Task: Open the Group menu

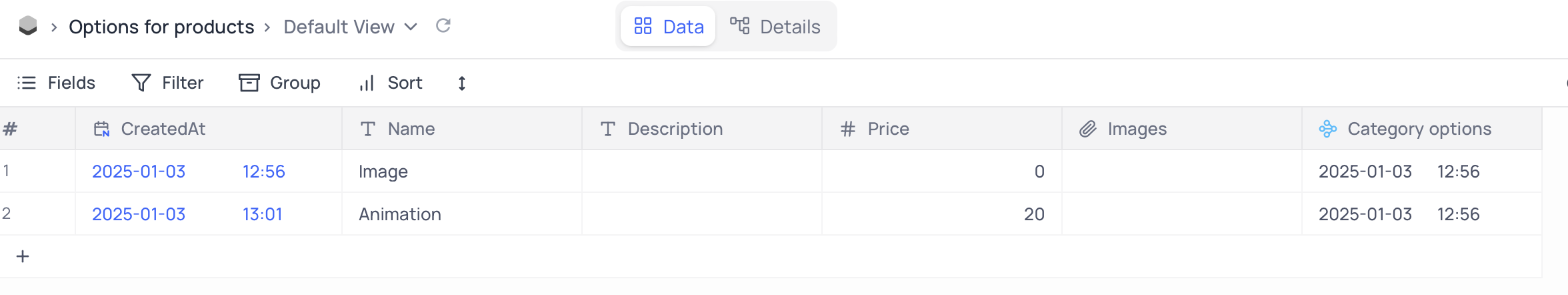Action: tap(279, 83)
